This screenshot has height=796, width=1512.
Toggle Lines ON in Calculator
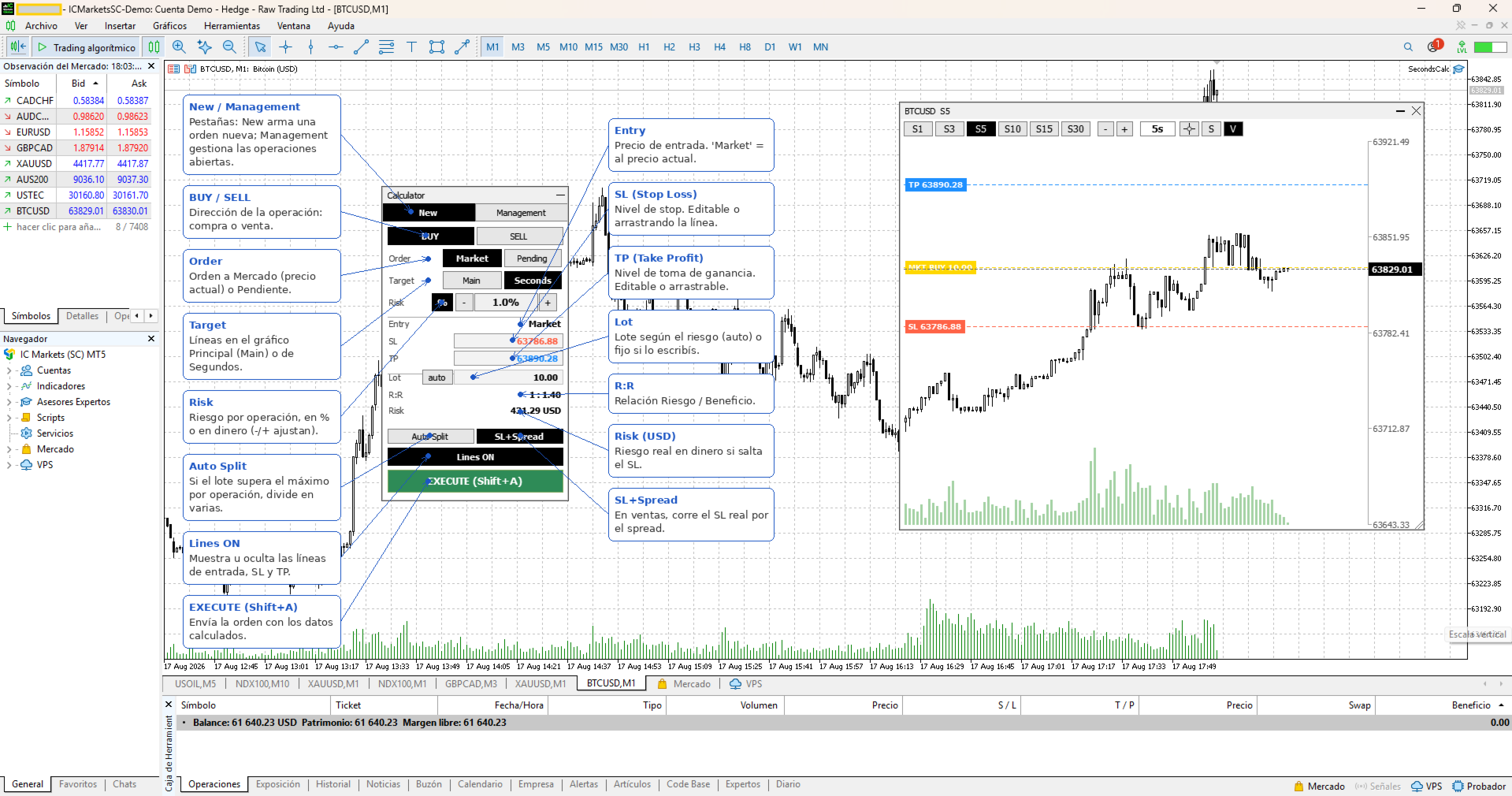tap(475, 457)
